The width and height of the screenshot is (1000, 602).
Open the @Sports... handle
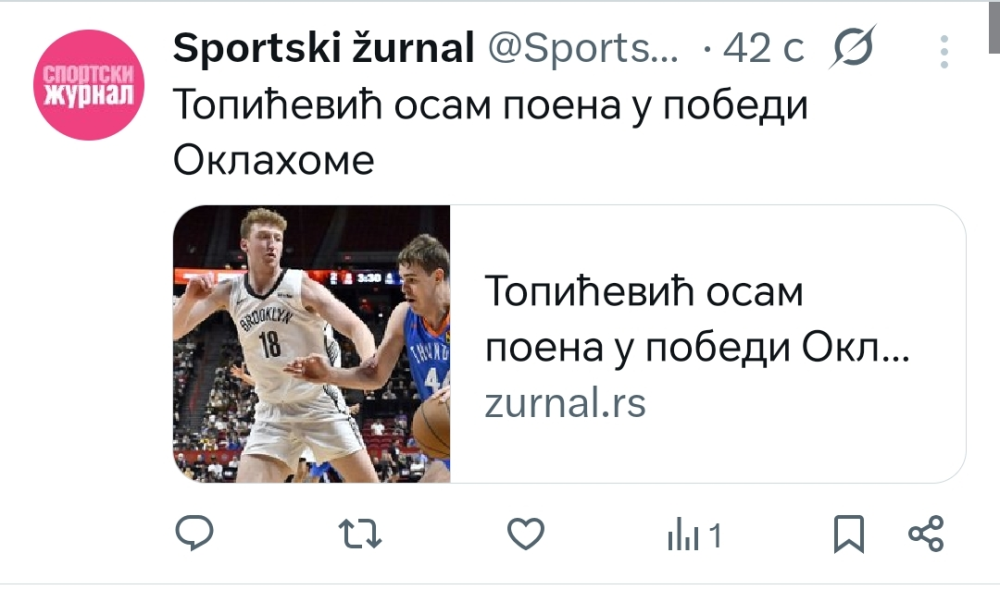(x=583, y=48)
